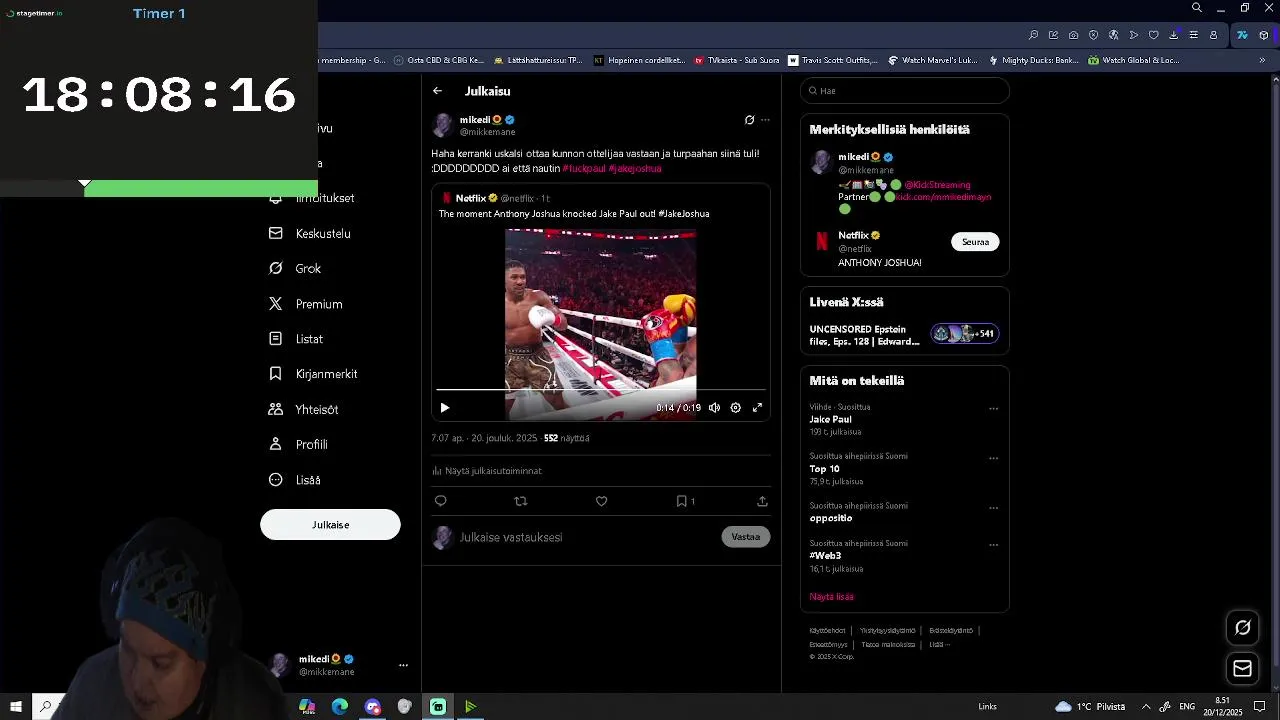
Task: Open the UNCENSORED Epstein files live space
Action: (905, 335)
